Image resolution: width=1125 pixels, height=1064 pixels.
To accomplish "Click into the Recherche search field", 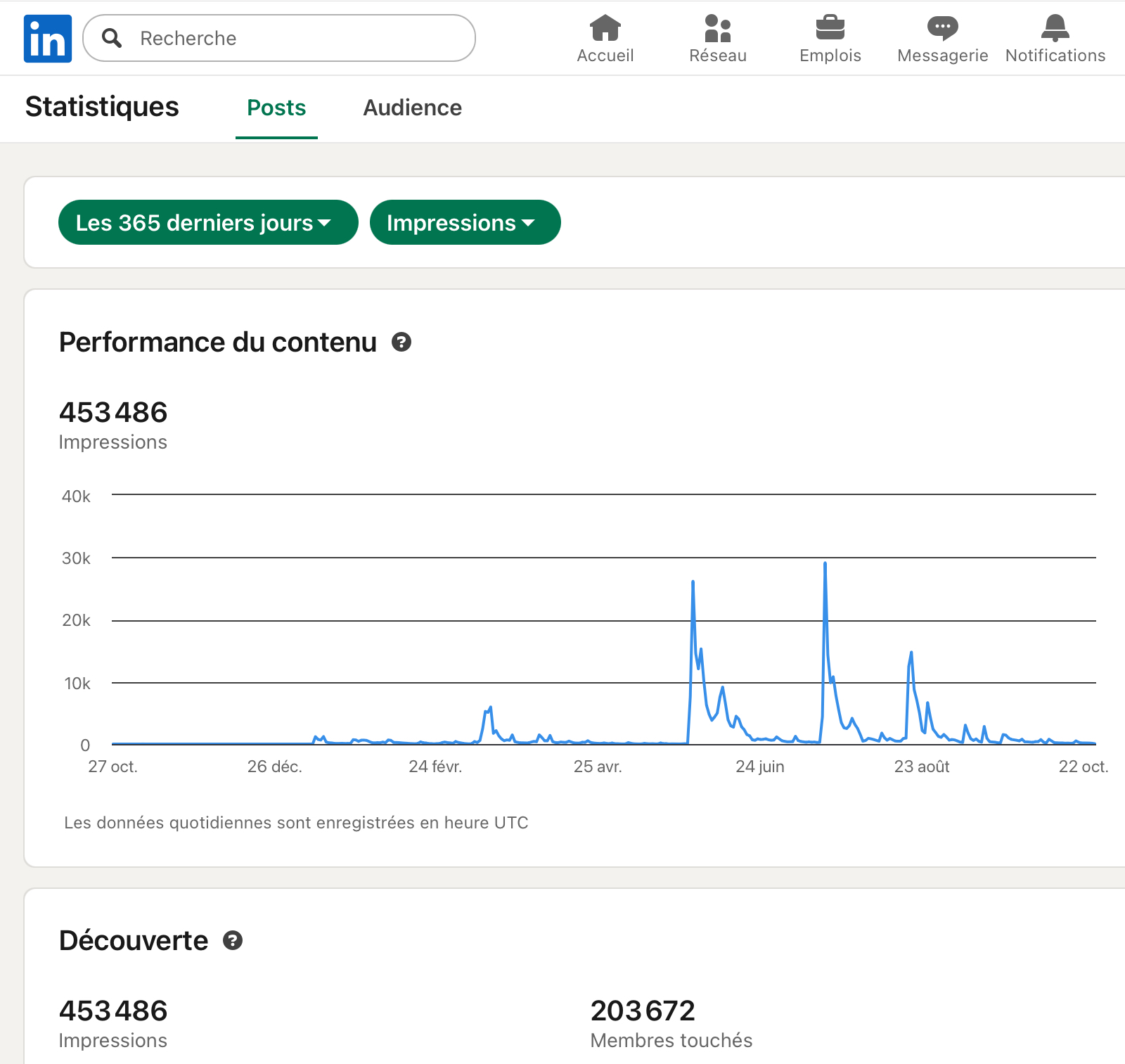I will [x=295, y=38].
